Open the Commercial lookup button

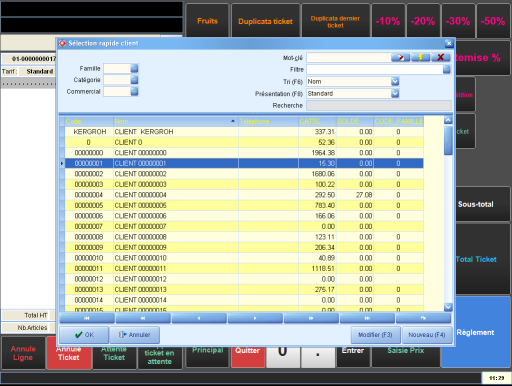134,92
